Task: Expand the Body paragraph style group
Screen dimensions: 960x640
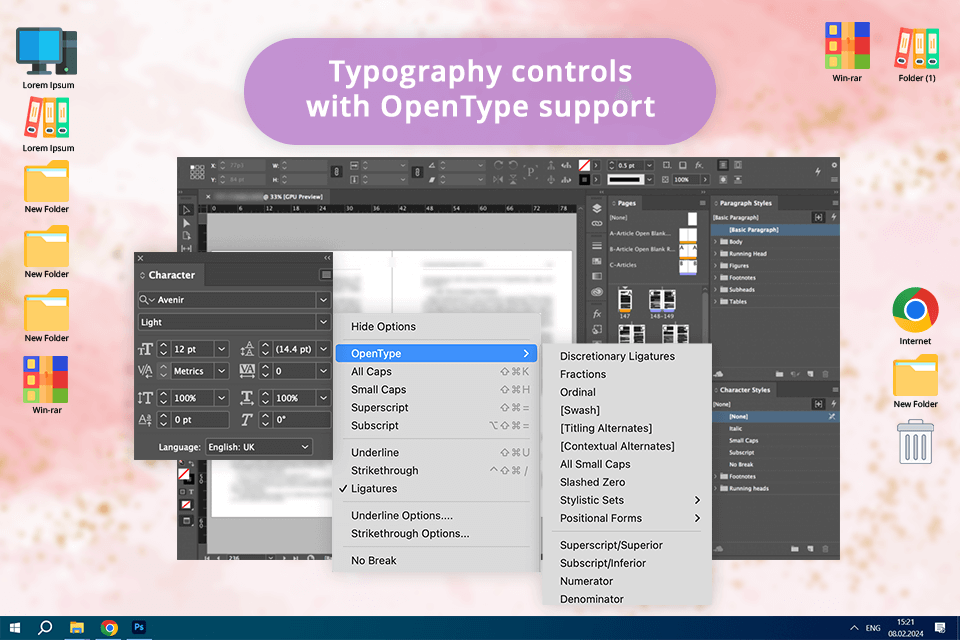Action: tap(715, 241)
